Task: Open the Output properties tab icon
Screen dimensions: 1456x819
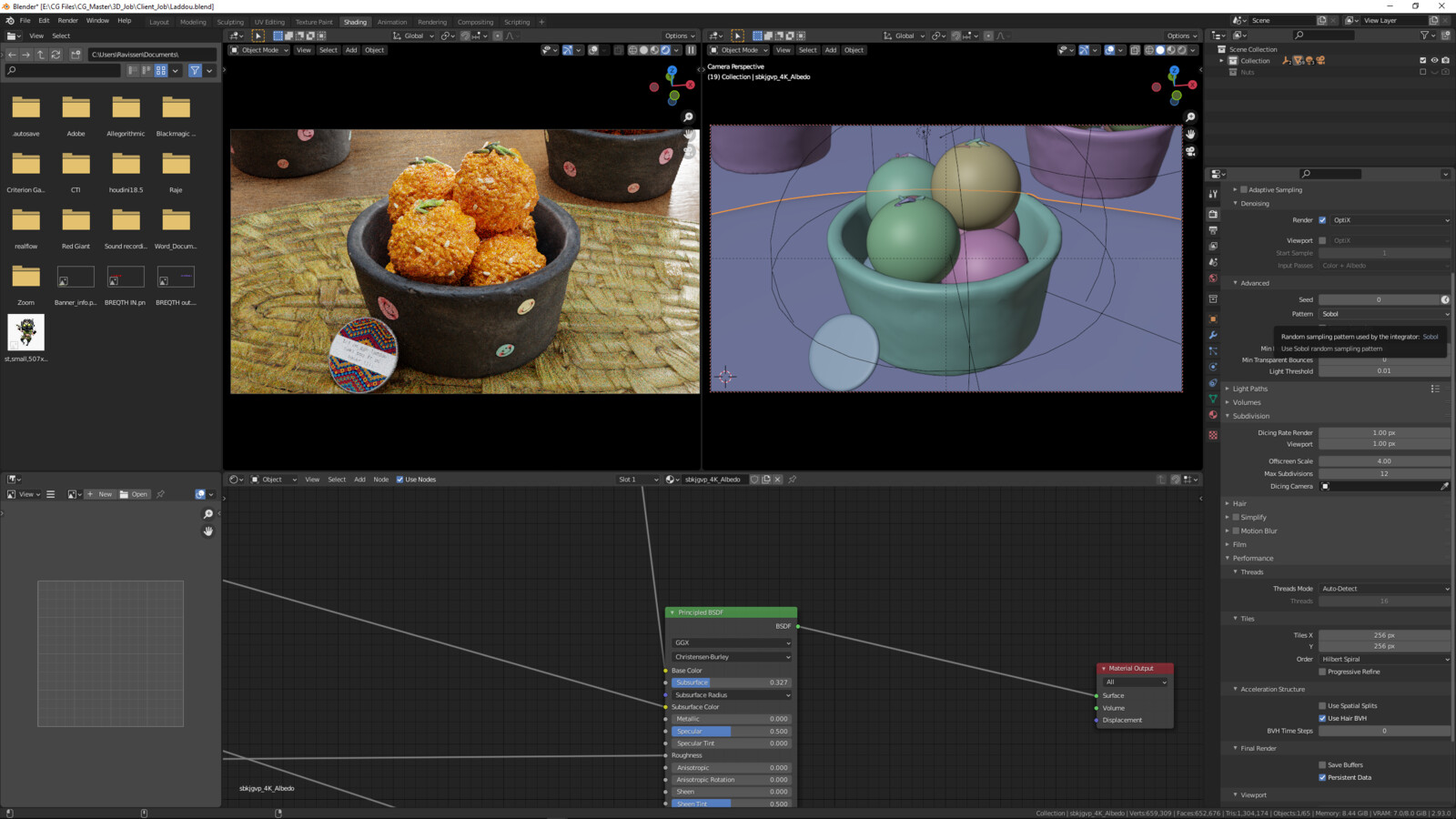Action: point(1213,230)
